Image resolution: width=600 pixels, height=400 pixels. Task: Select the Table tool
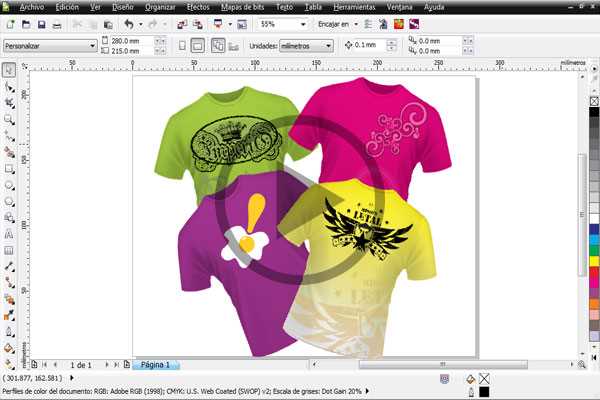click(8, 250)
